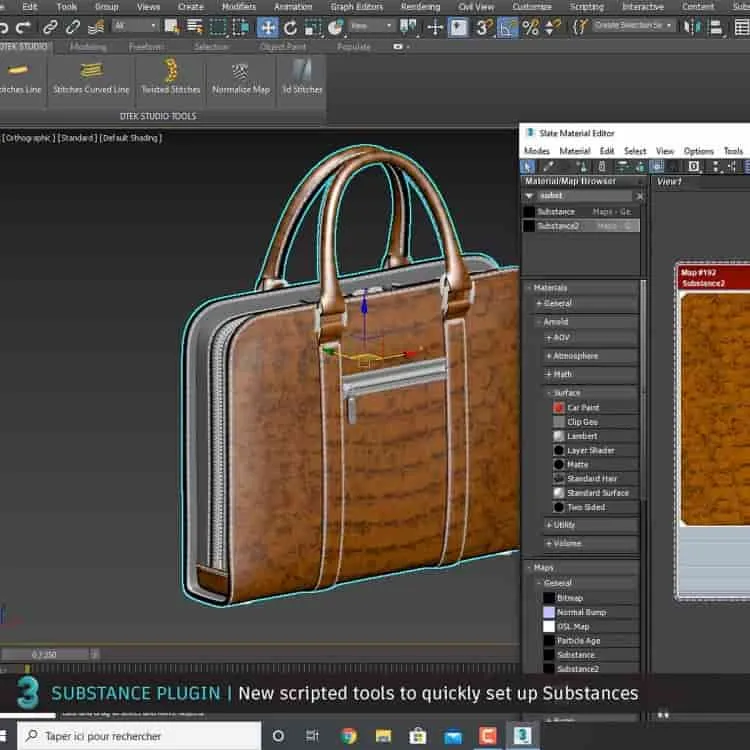Clear the browser search with X button
Image resolution: width=750 pixels, height=750 pixels.
(640, 196)
